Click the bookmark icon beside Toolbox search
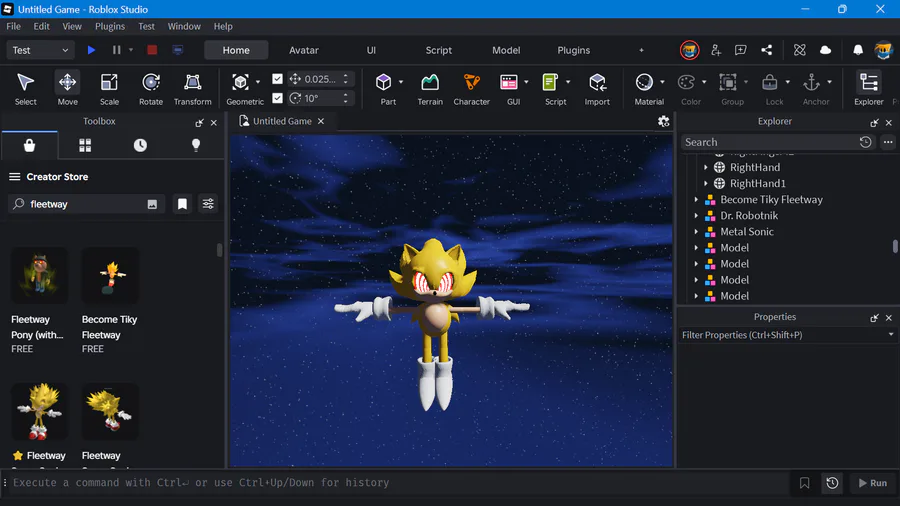The image size is (900, 506). click(x=182, y=204)
